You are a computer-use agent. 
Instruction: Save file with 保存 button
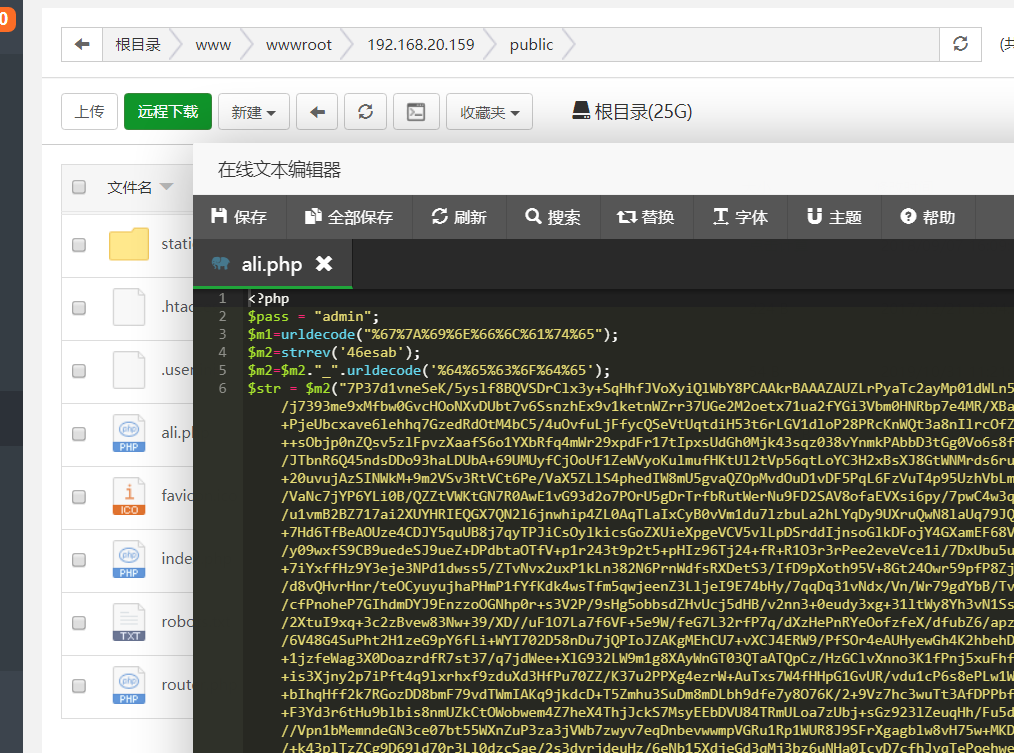[239, 217]
